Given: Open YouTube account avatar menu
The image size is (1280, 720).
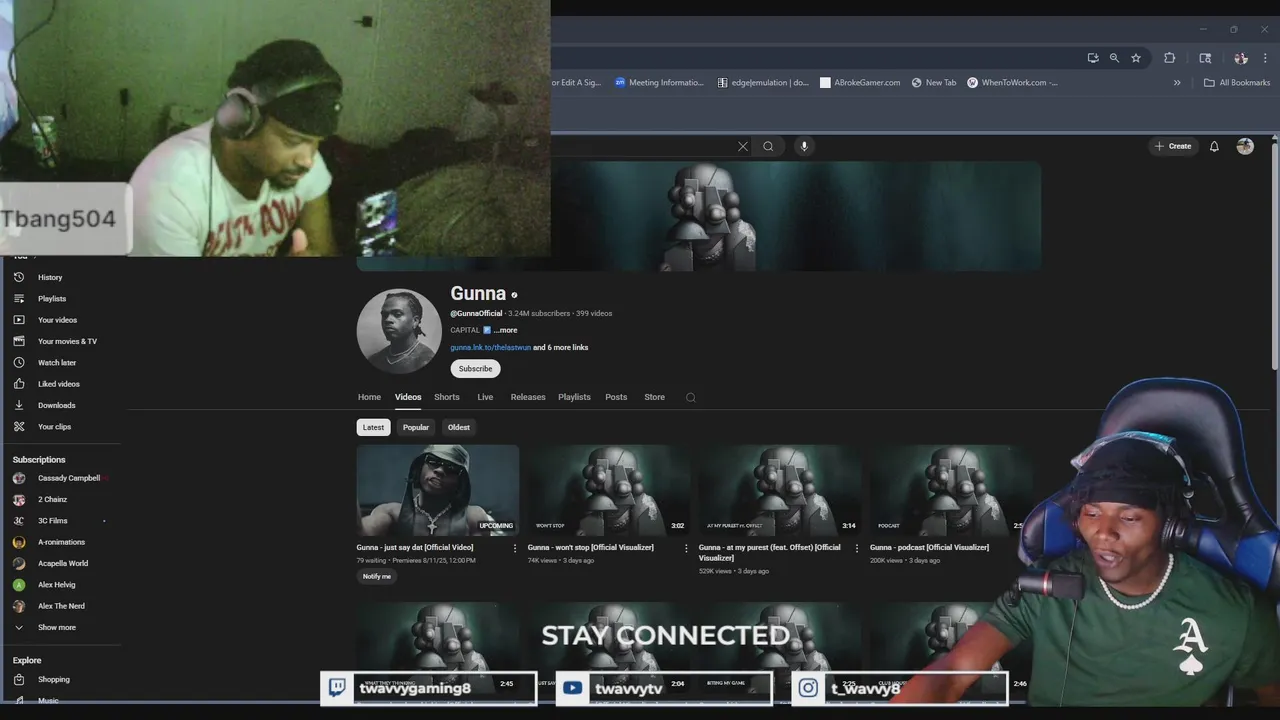Looking at the screenshot, I should tap(1245, 146).
